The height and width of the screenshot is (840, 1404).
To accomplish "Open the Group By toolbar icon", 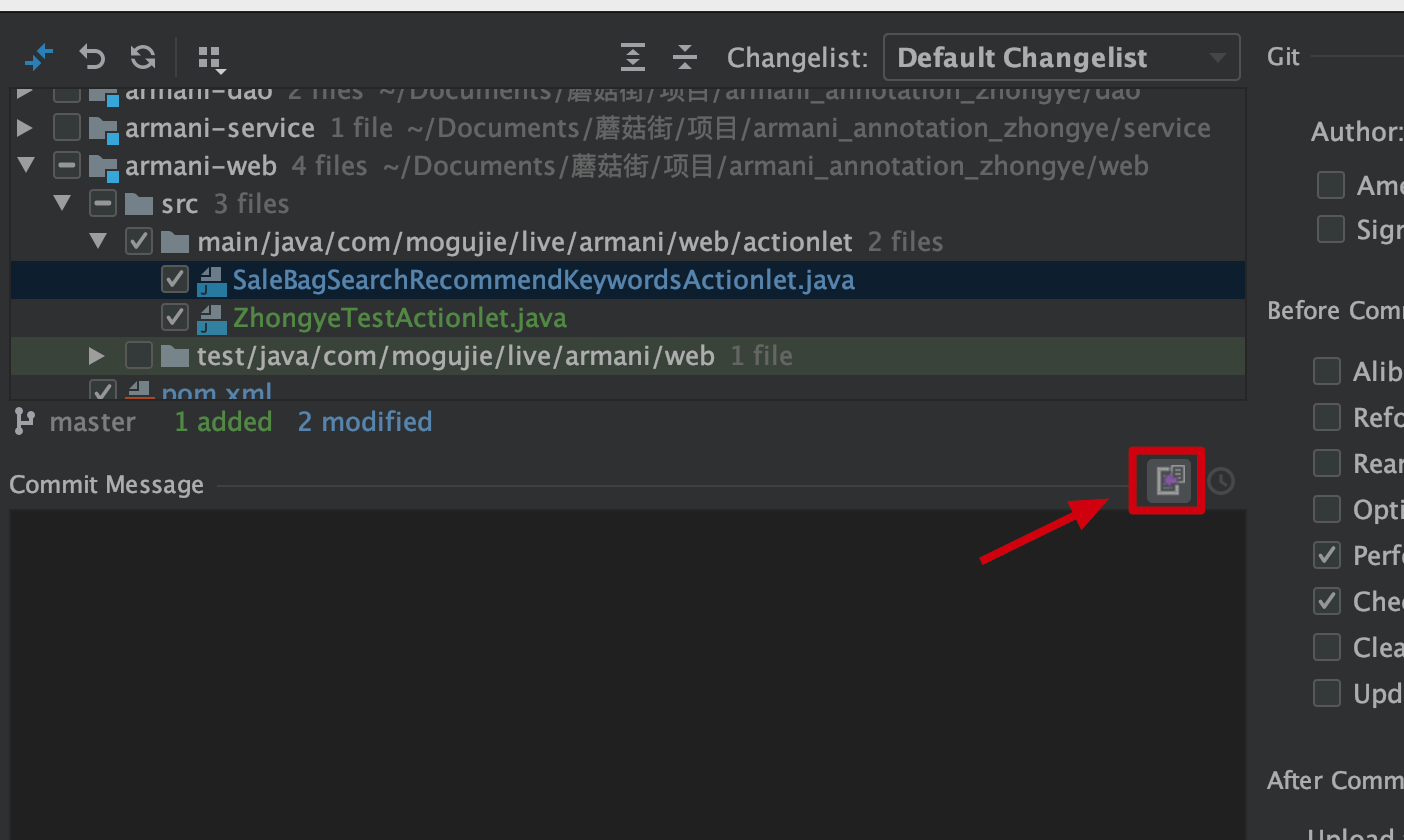I will pos(210,59).
